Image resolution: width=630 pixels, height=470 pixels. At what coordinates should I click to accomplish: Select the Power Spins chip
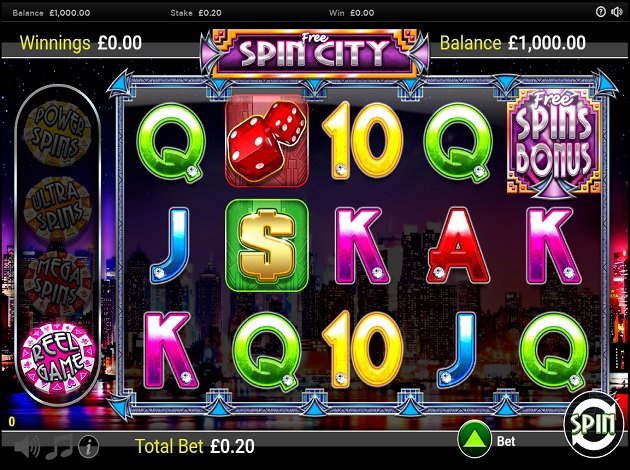click(57, 134)
